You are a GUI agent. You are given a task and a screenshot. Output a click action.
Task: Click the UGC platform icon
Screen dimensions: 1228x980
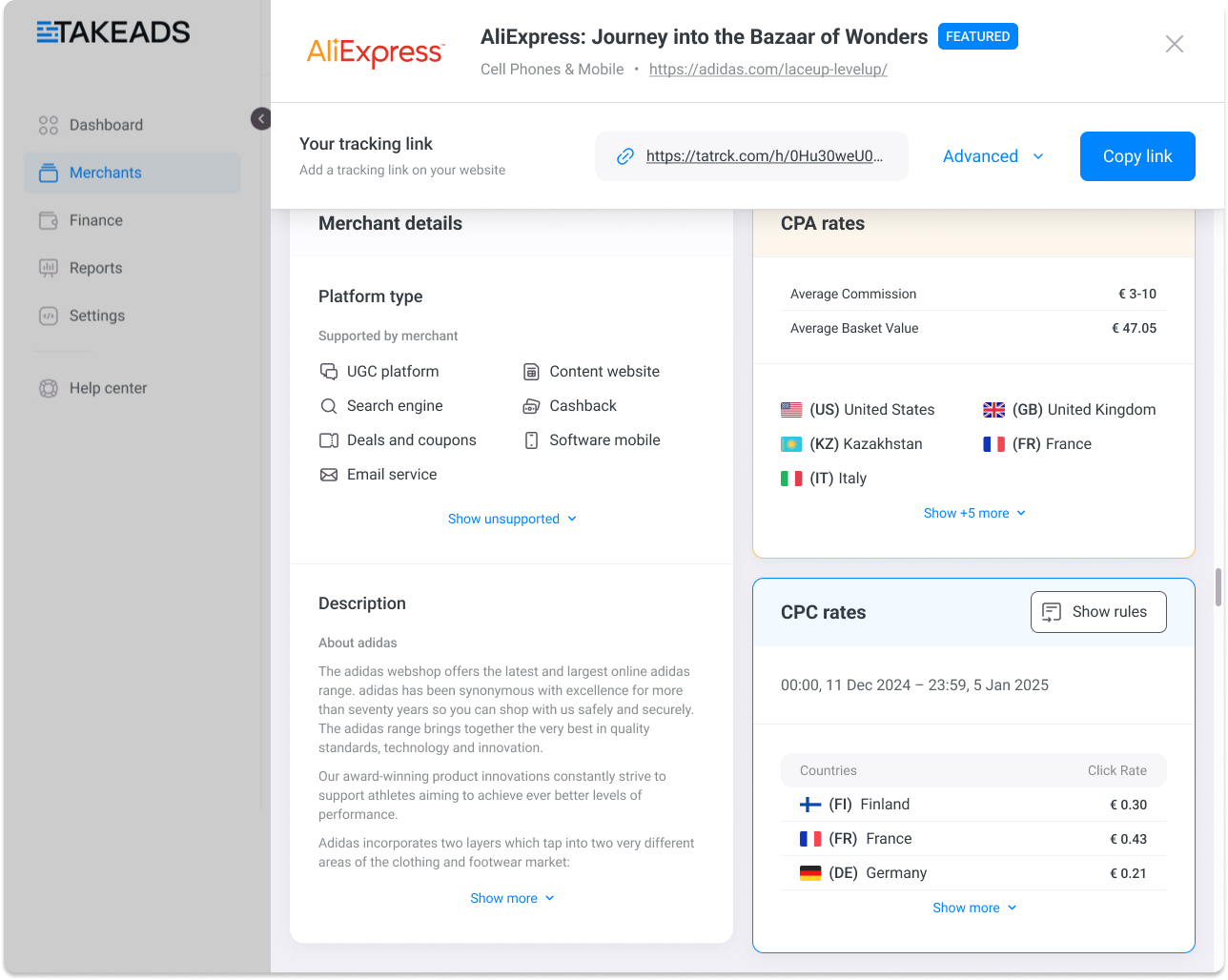coord(329,371)
